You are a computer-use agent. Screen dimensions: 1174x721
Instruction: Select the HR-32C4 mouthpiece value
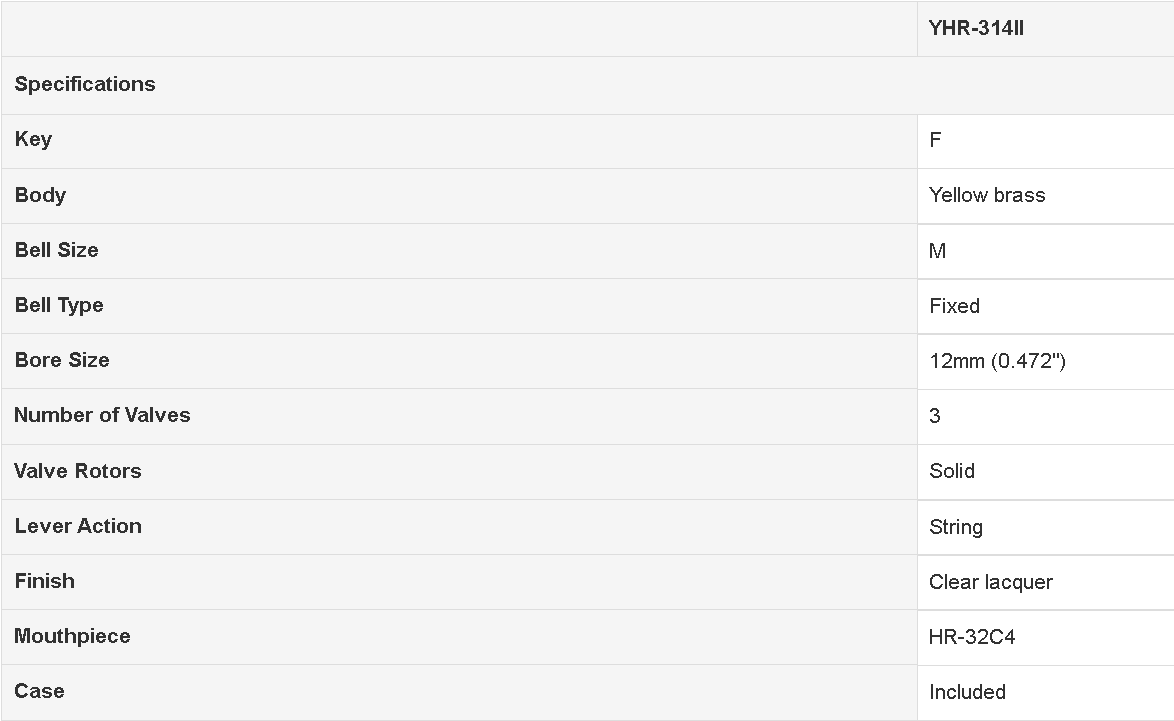(972, 637)
